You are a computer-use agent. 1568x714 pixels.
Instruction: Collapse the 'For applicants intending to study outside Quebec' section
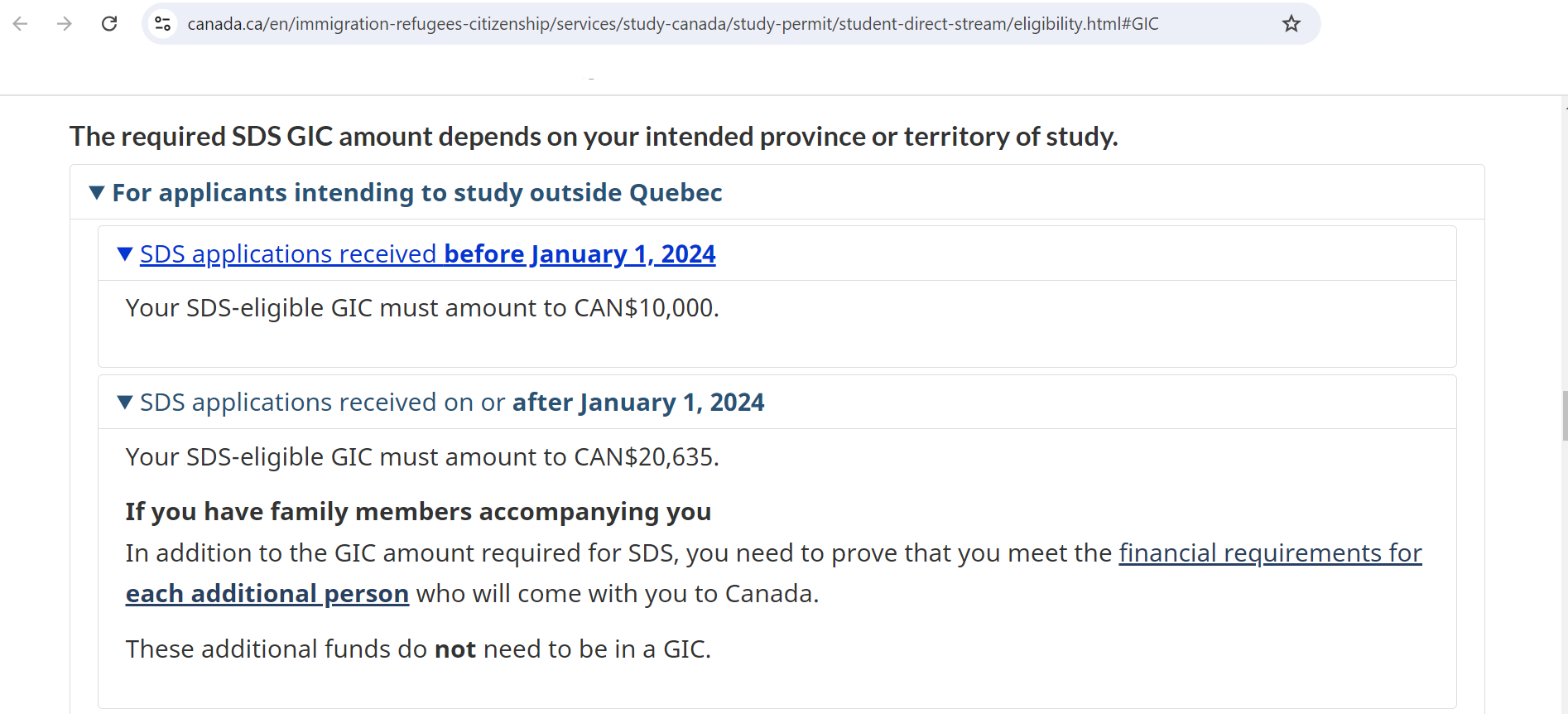[97, 192]
